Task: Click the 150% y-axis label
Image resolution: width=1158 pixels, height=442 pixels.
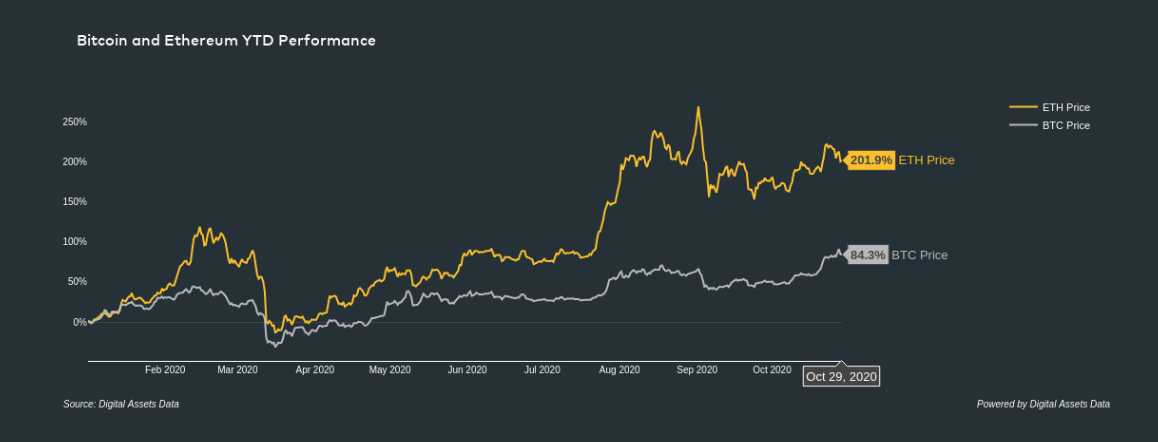Action: [75, 202]
